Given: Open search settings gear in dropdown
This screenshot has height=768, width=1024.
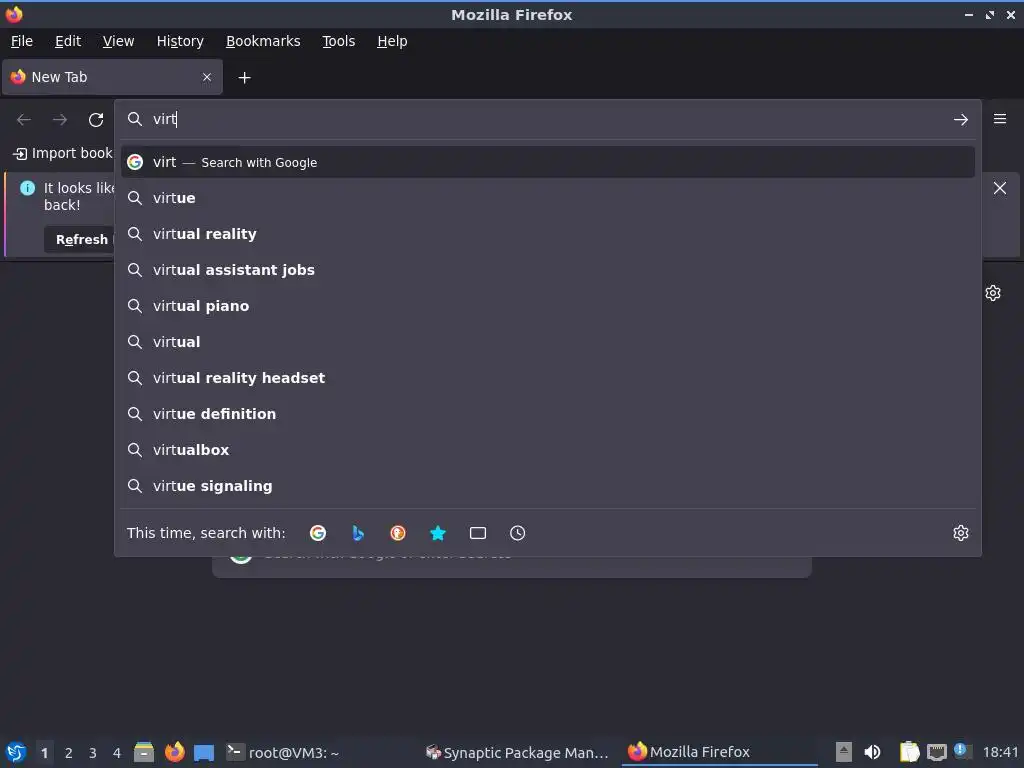Looking at the screenshot, I should coord(961,533).
